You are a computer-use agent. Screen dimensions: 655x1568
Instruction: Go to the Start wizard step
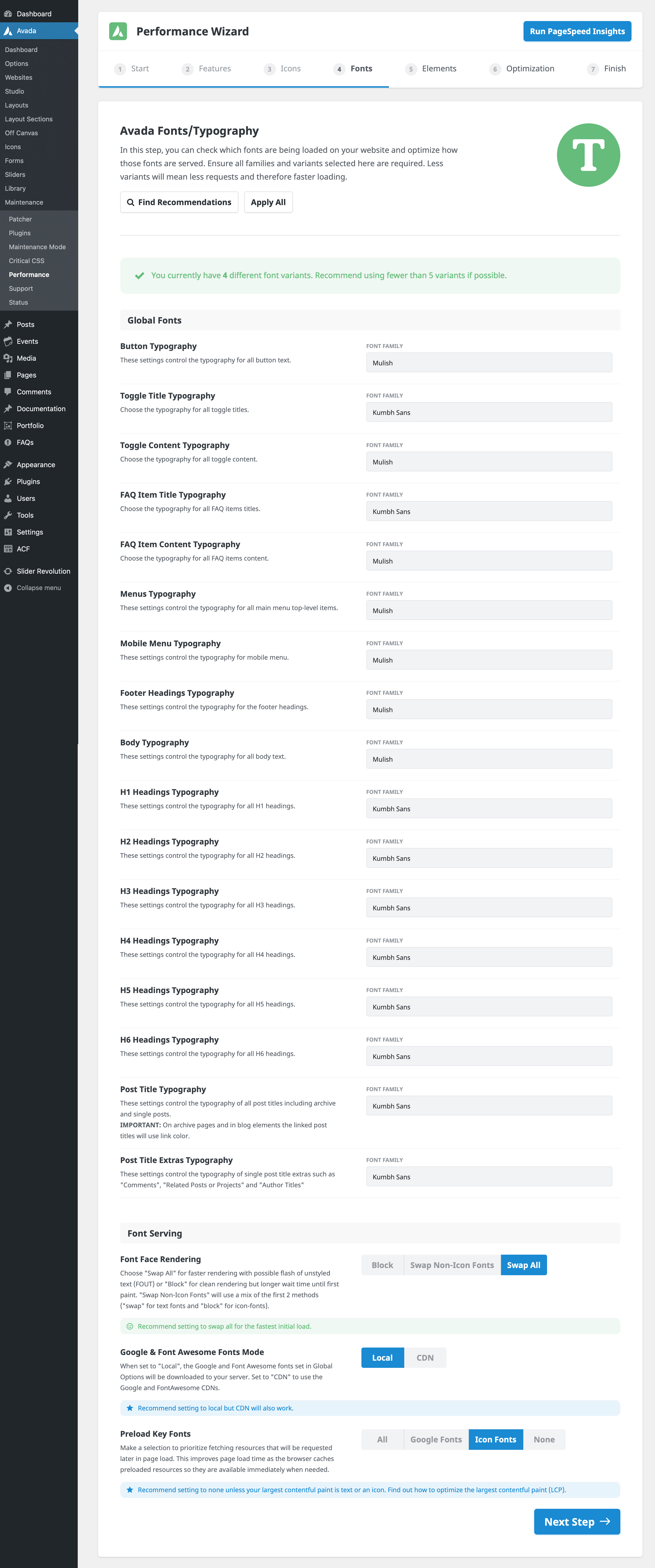(x=131, y=69)
